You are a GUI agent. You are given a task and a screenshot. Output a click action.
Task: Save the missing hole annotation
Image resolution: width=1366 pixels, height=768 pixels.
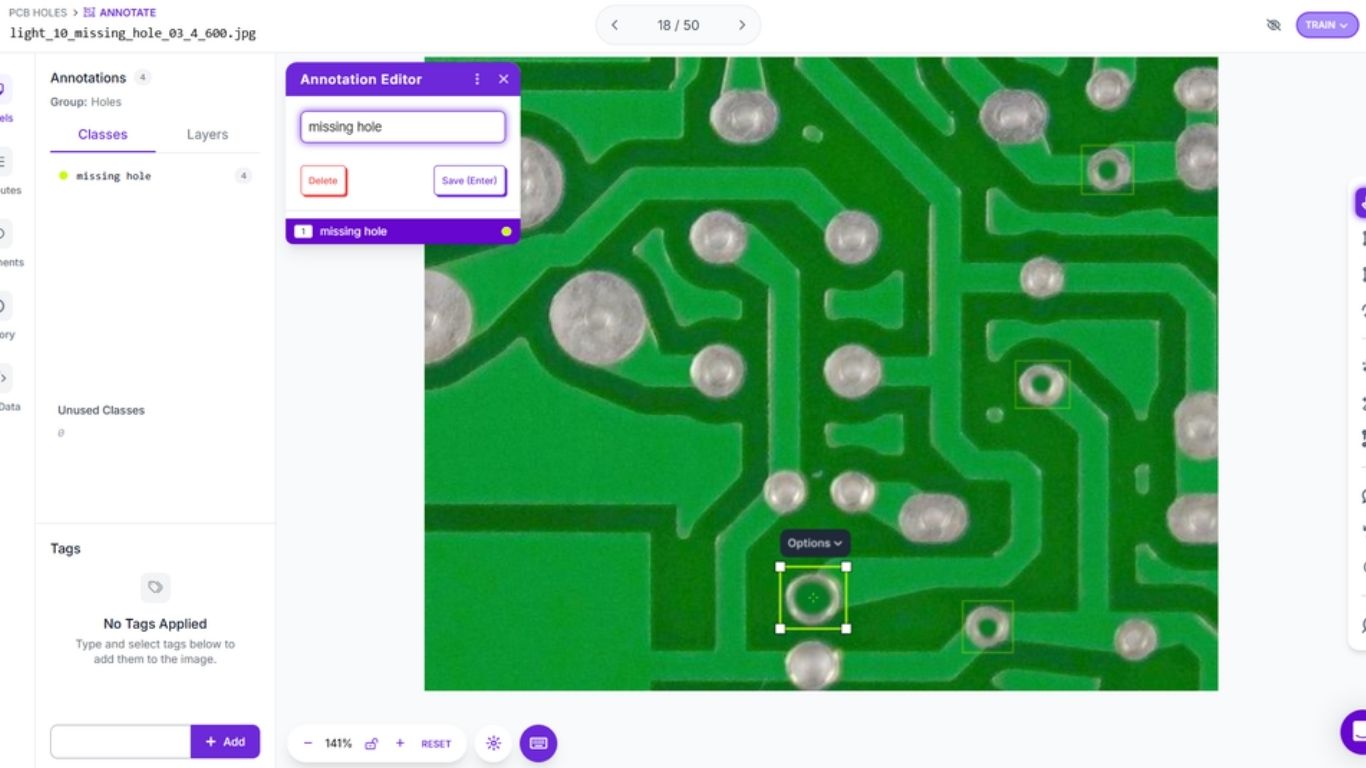tap(469, 180)
